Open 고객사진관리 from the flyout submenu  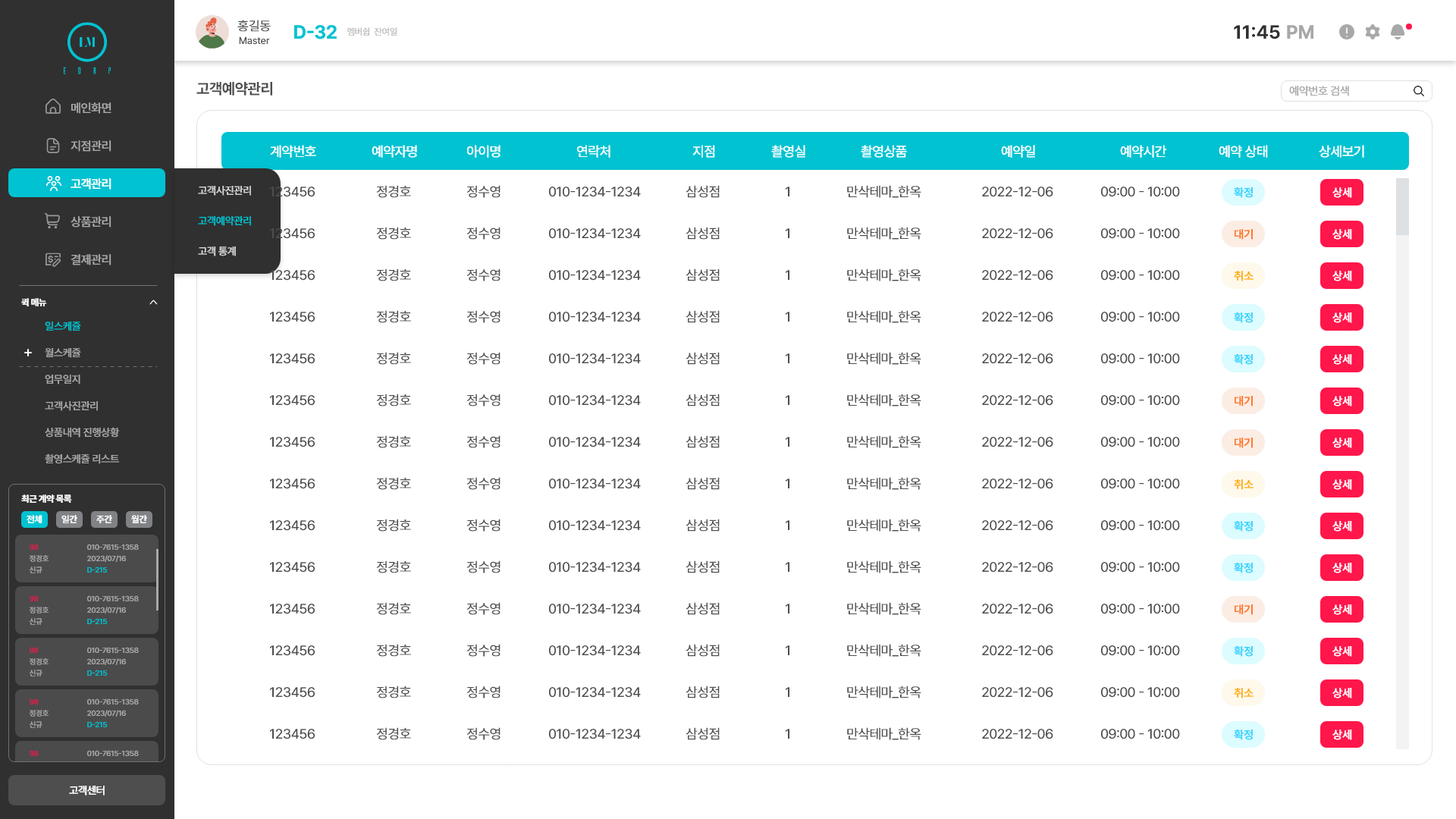point(224,190)
